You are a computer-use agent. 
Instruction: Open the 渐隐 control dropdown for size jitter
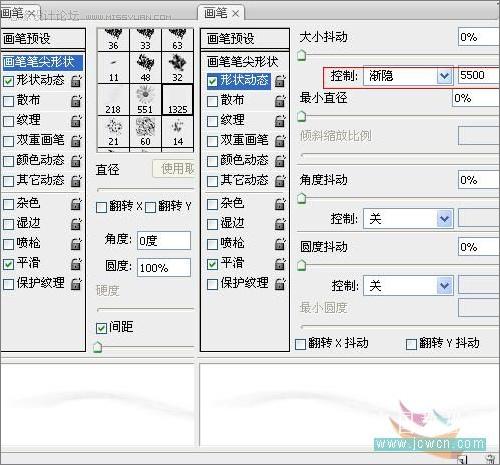point(408,76)
